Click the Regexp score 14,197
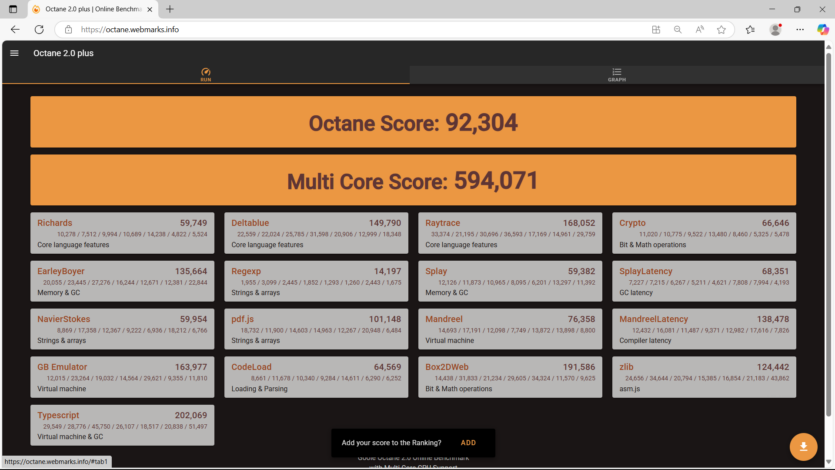Viewport: 835px width, 470px height. point(387,271)
